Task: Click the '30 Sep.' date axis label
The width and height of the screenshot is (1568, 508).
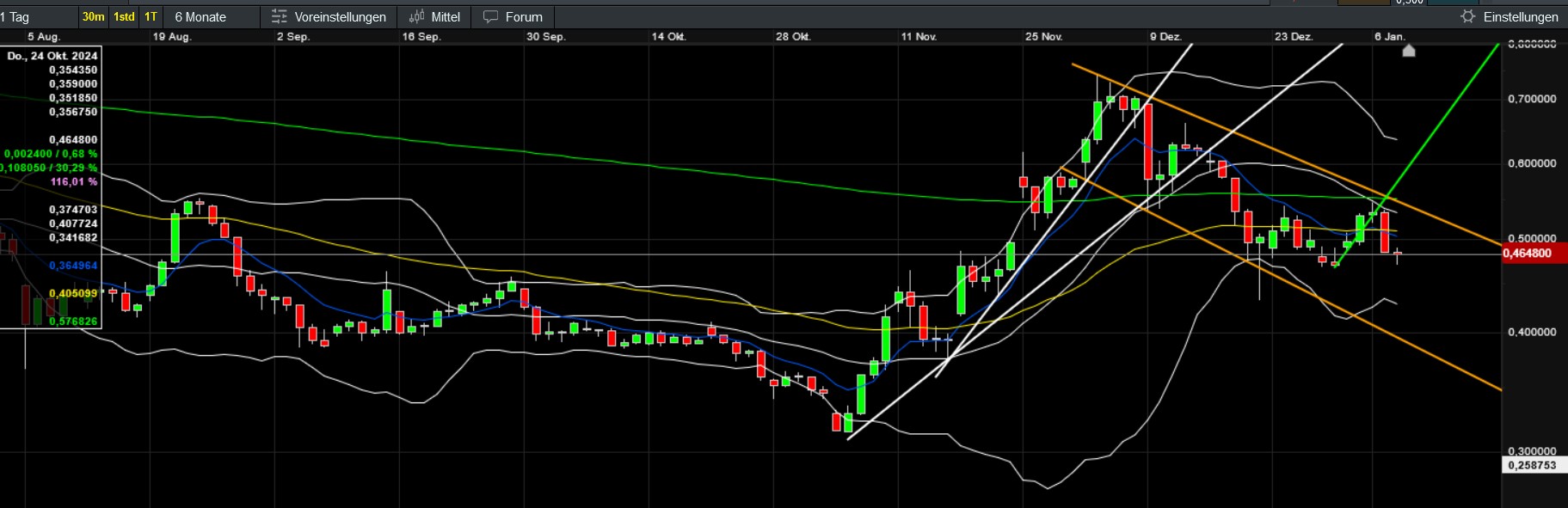Action: click(x=546, y=37)
